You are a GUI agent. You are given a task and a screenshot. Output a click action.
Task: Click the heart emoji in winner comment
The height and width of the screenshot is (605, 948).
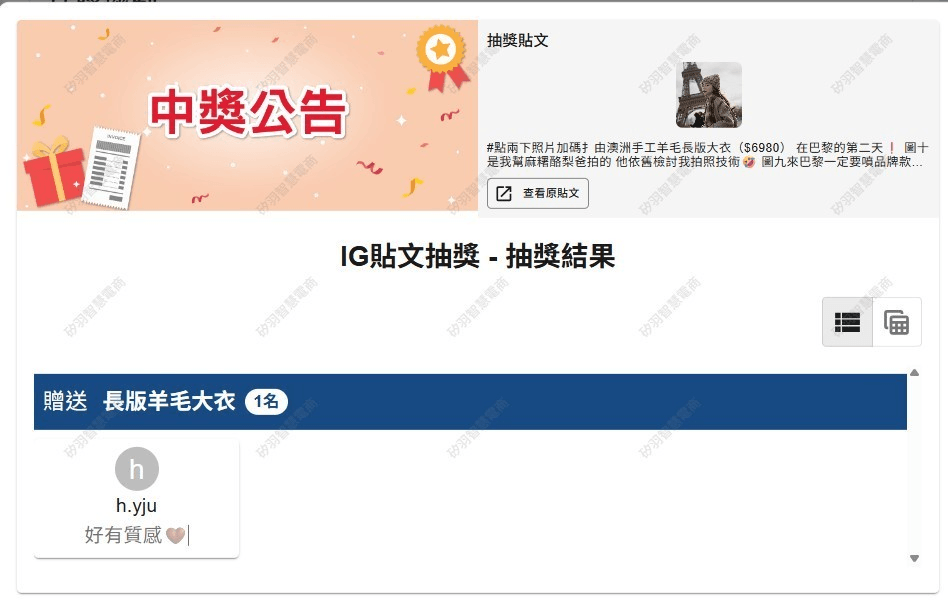(x=175, y=535)
